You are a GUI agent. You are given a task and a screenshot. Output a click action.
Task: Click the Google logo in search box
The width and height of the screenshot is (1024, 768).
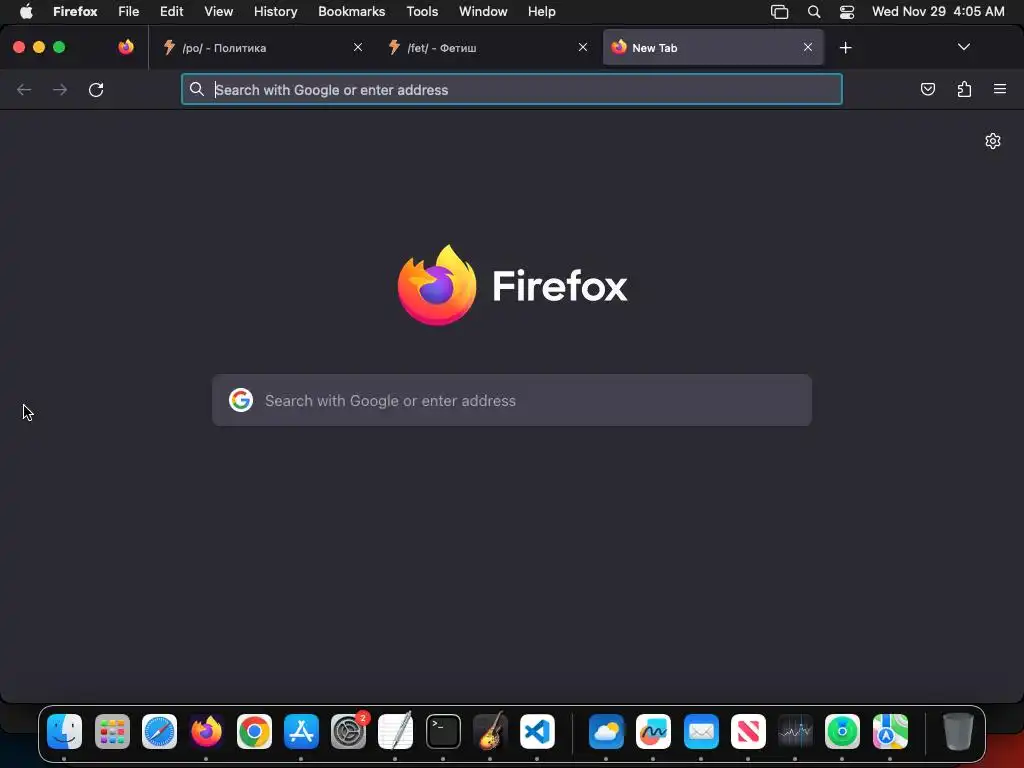point(241,400)
